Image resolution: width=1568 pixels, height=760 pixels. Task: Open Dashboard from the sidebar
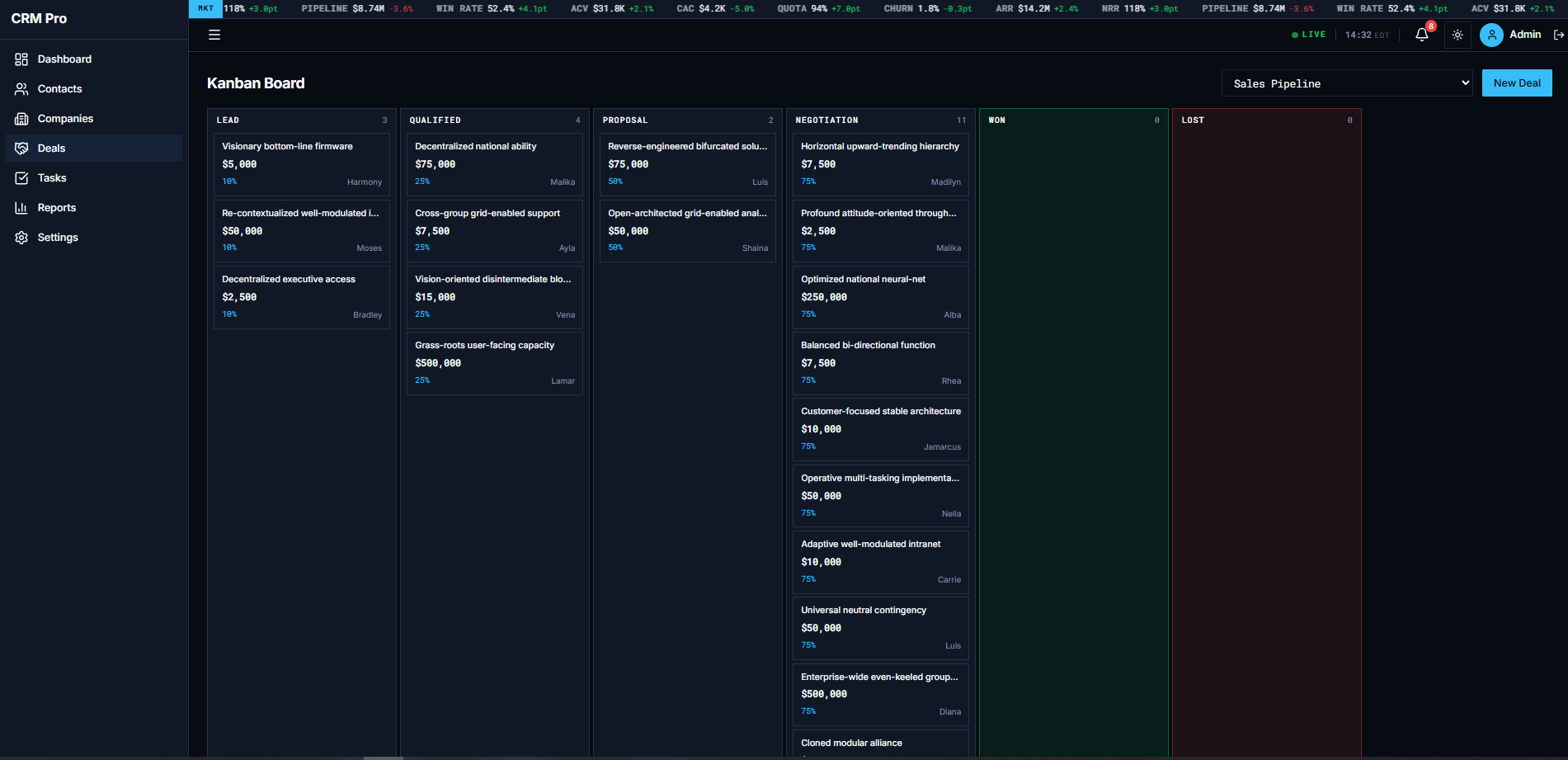94,59
